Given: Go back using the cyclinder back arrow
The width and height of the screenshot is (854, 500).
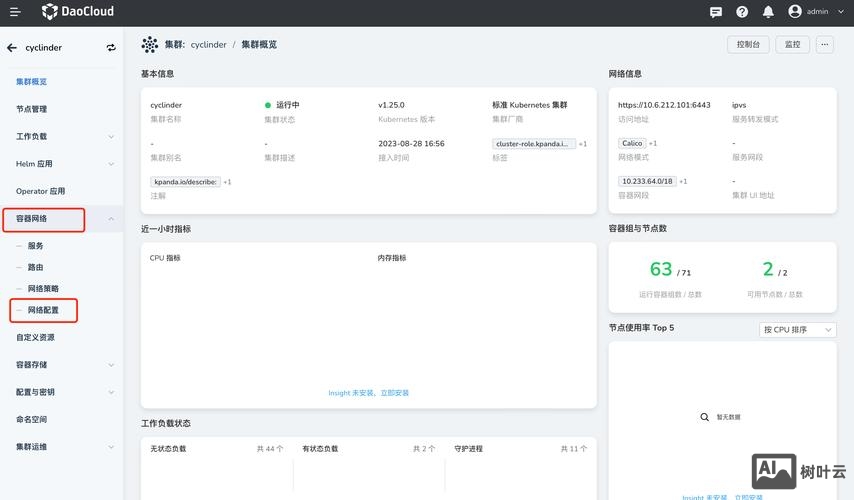Looking at the screenshot, I should coord(12,48).
